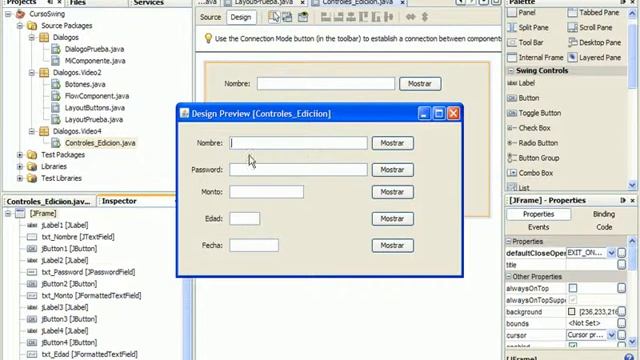Open the cursor property dropdown
The image size is (640, 360).
point(611,335)
